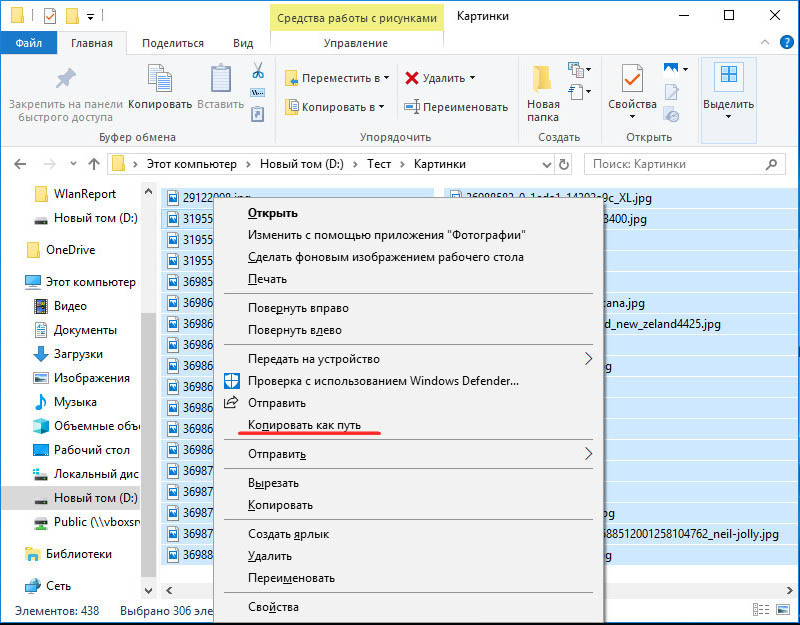Open Свойства from the ribbon
The width and height of the screenshot is (800, 625).
[x=632, y=92]
